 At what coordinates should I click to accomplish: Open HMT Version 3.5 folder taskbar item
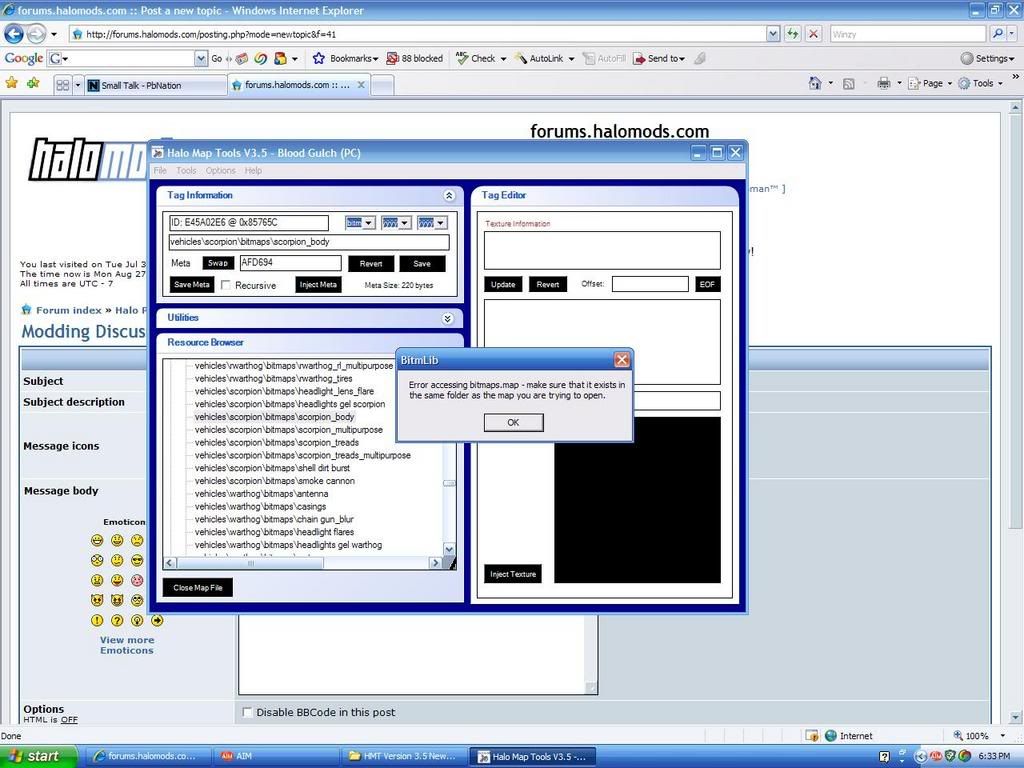(404, 756)
